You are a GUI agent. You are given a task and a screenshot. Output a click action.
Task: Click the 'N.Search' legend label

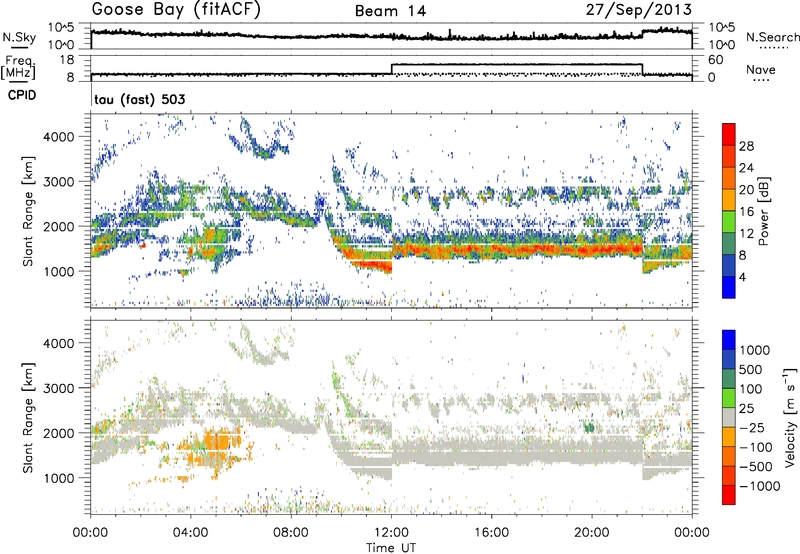[x=772, y=37]
